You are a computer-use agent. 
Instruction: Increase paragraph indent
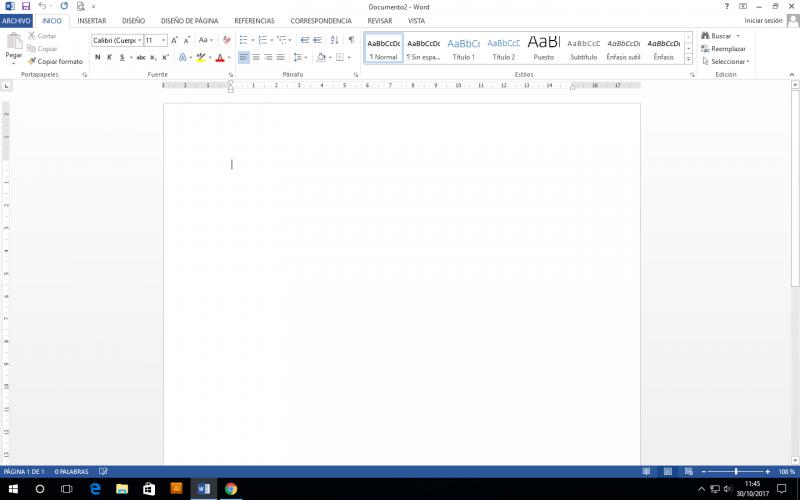coord(317,40)
